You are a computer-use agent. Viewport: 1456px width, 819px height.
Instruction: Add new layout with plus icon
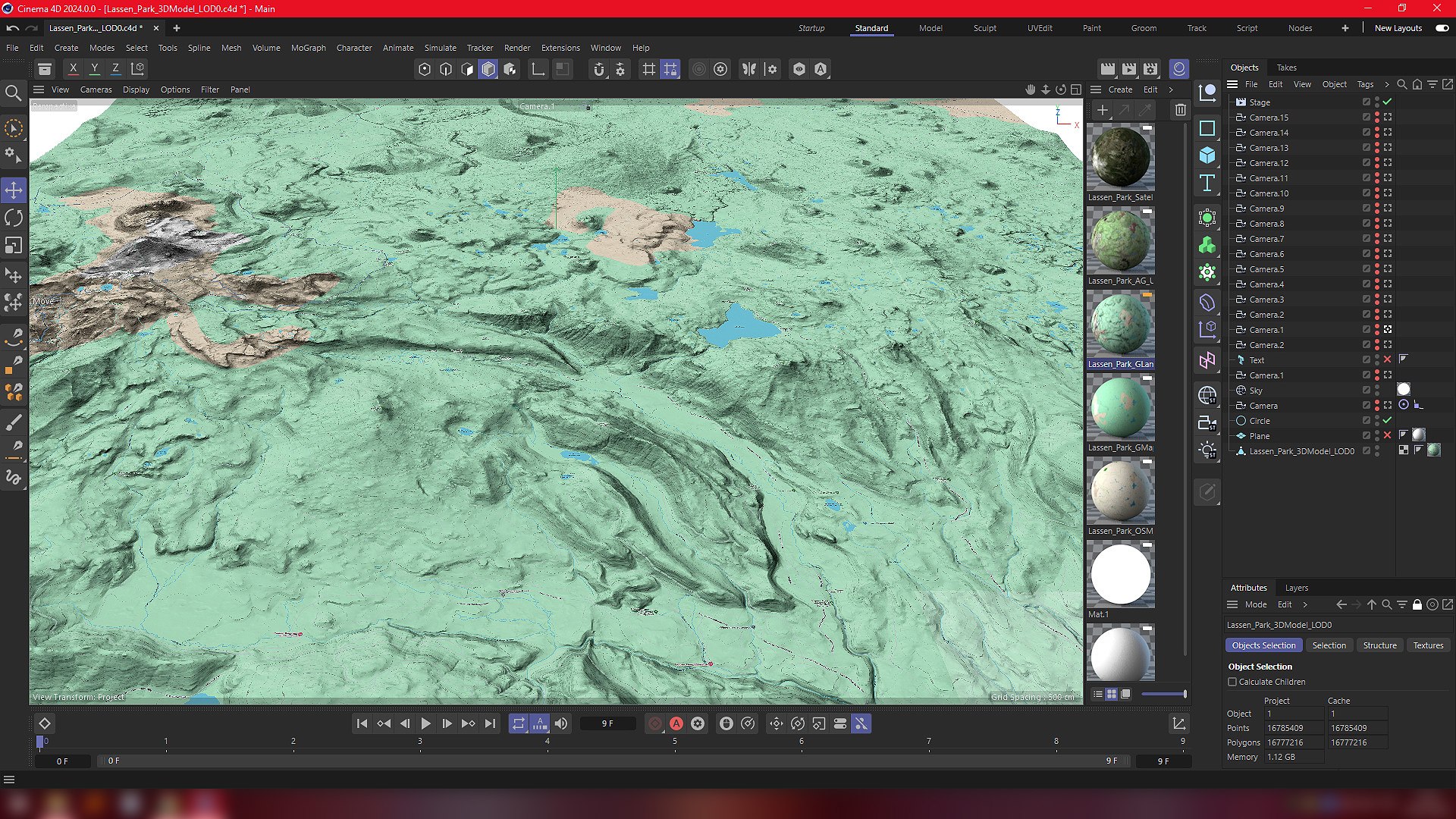click(1345, 28)
